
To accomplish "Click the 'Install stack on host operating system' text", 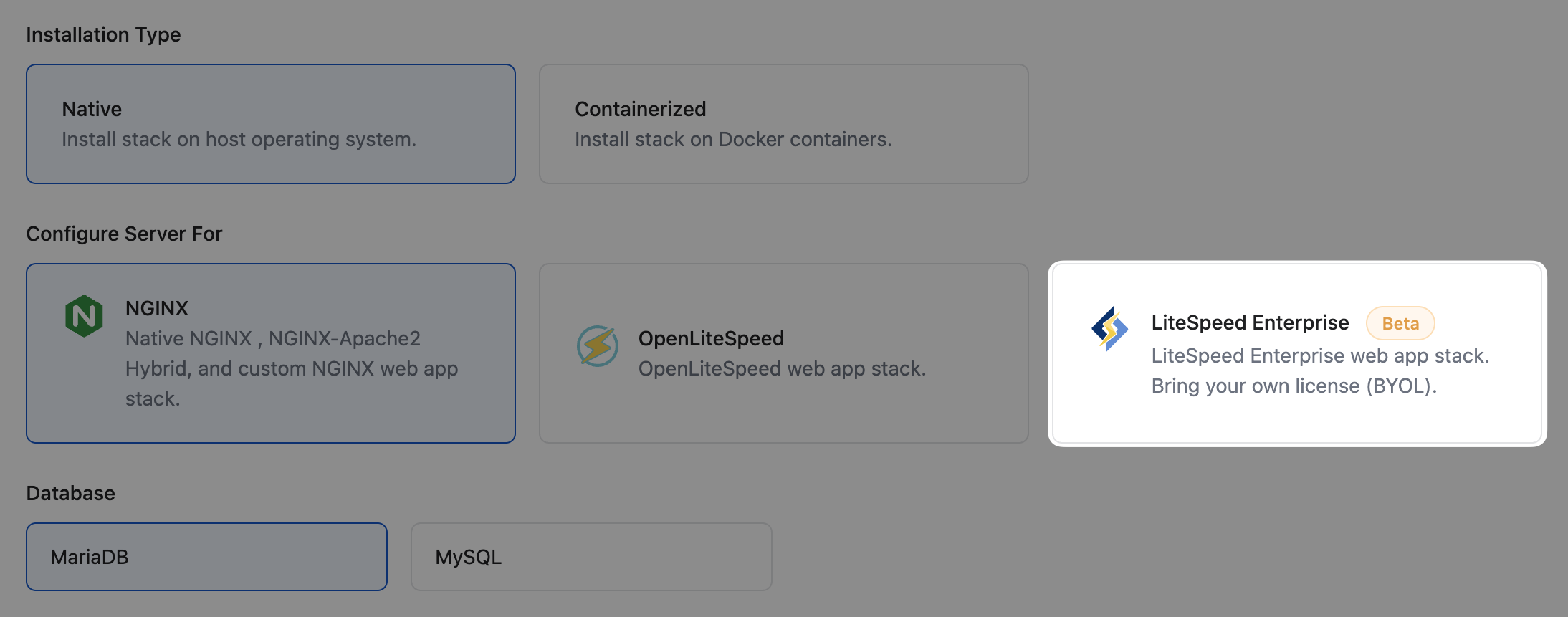I will [239, 139].
